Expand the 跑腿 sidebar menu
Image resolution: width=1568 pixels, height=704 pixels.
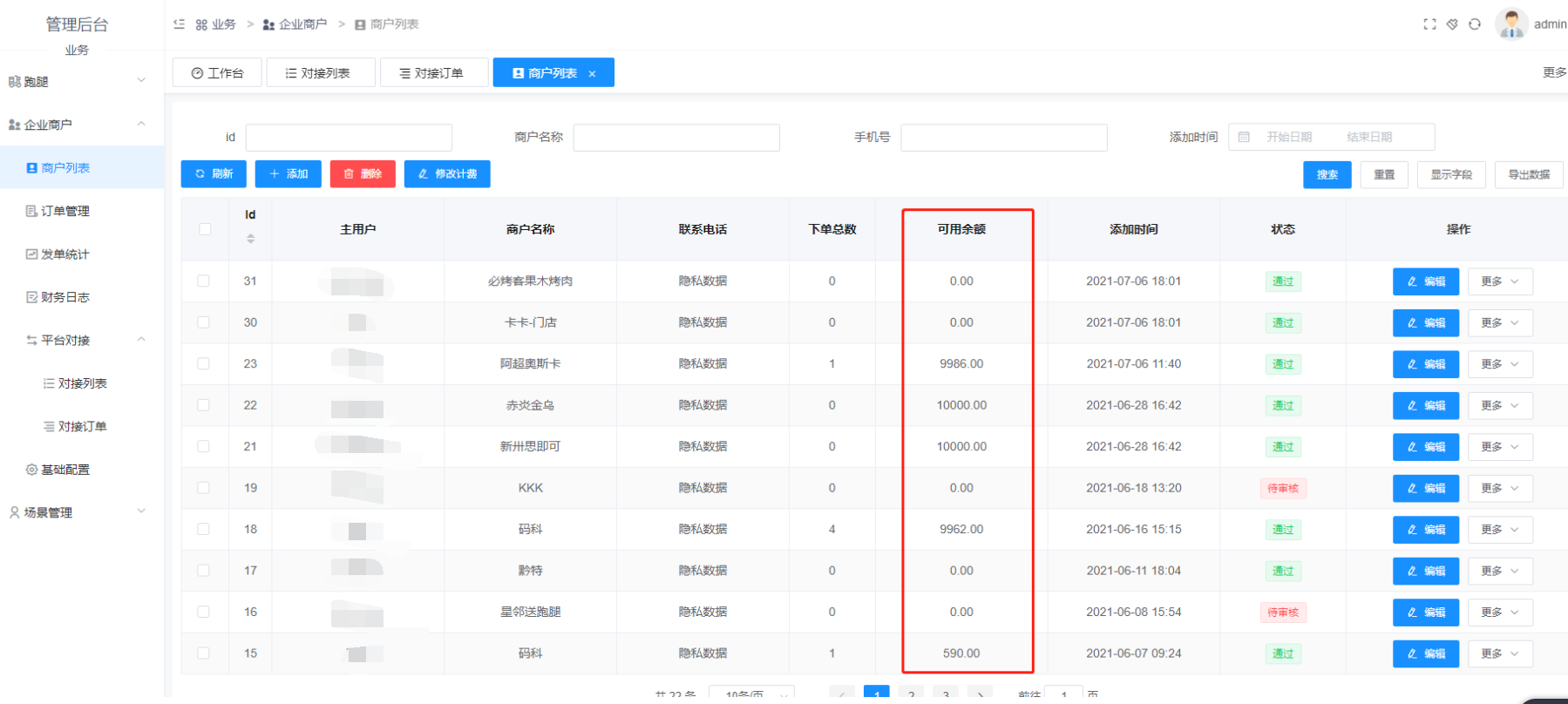78,81
